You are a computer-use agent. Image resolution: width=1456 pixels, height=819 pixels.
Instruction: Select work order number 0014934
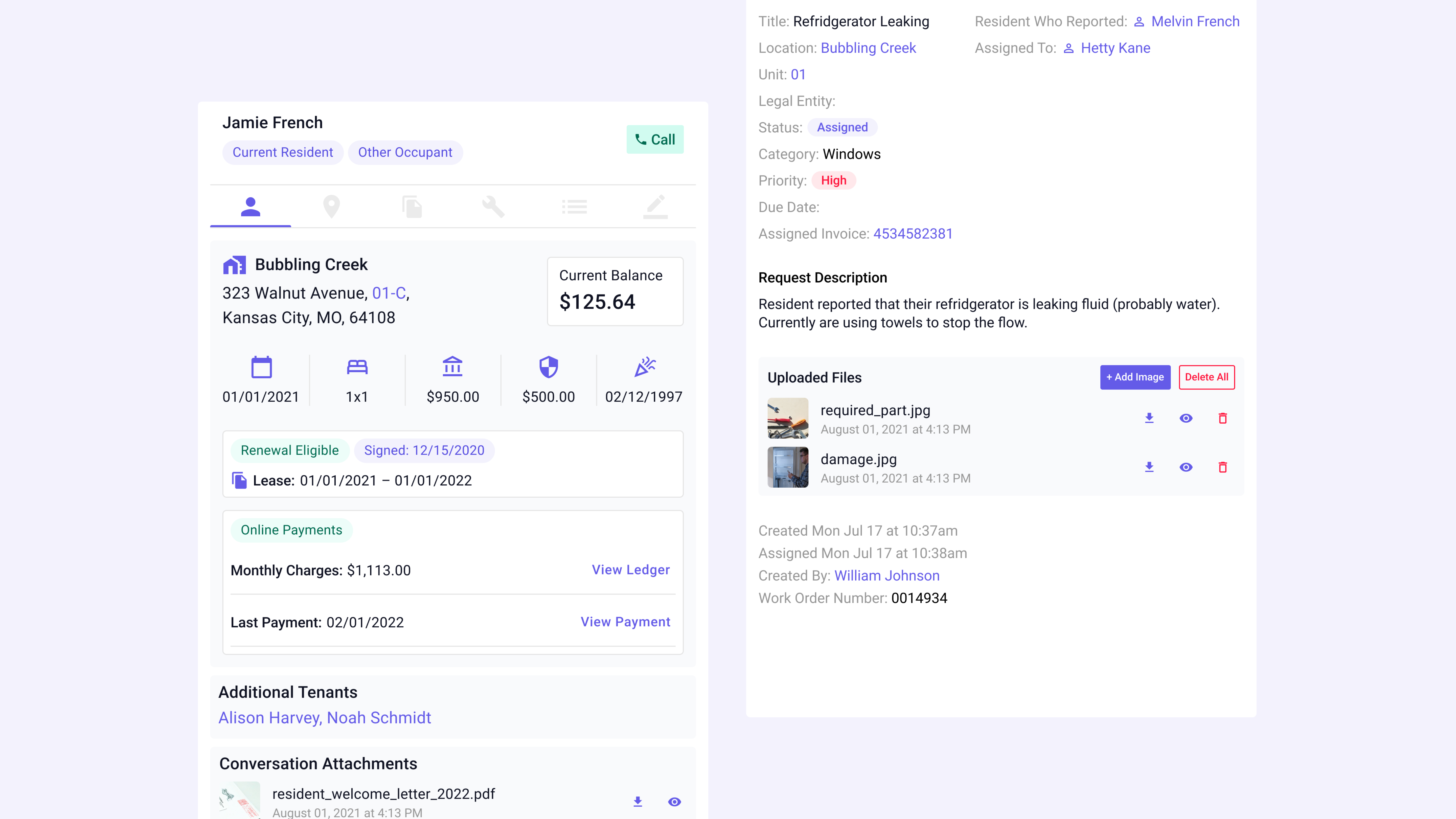click(x=919, y=598)
